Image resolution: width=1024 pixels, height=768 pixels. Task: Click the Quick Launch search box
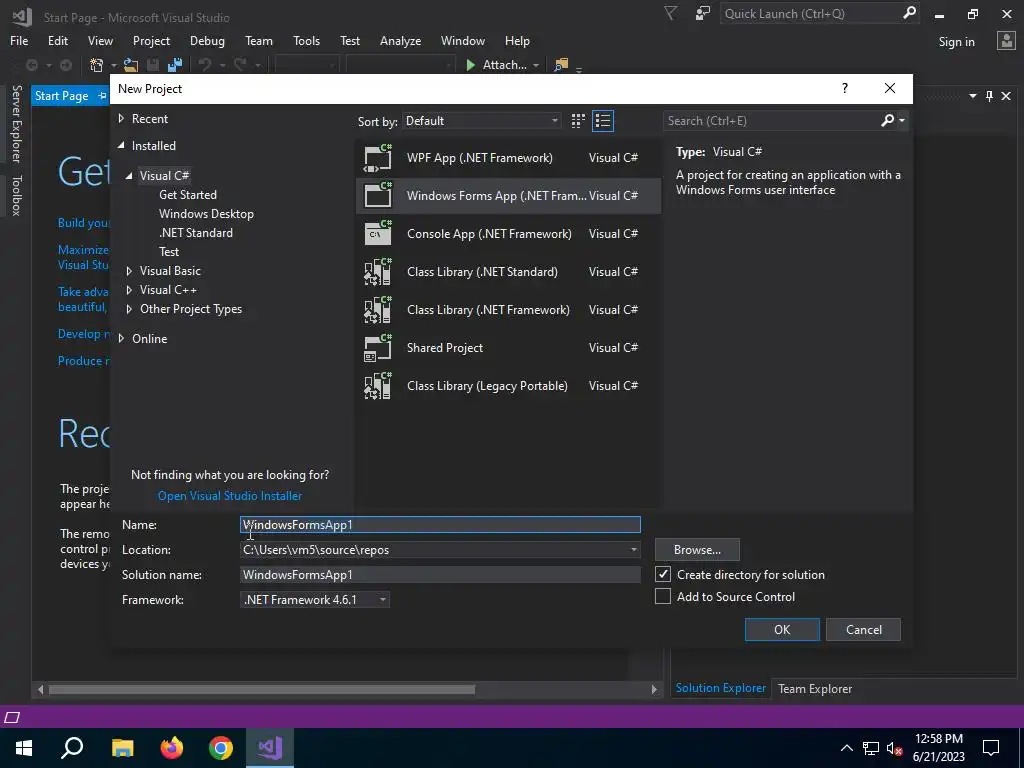coord(812,14)
